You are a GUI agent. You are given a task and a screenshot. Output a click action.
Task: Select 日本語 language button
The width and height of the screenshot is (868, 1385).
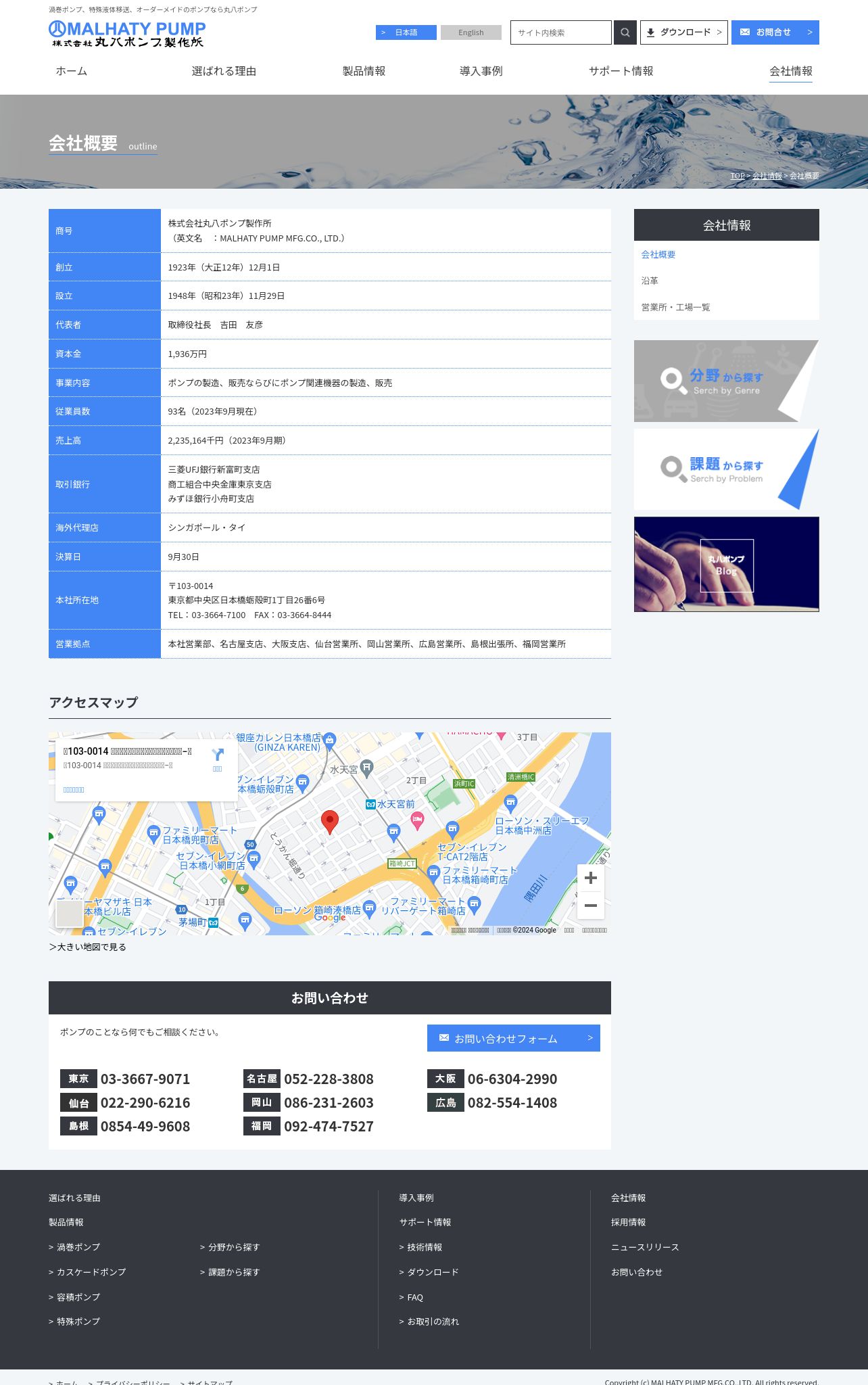(x=406, y=32)
